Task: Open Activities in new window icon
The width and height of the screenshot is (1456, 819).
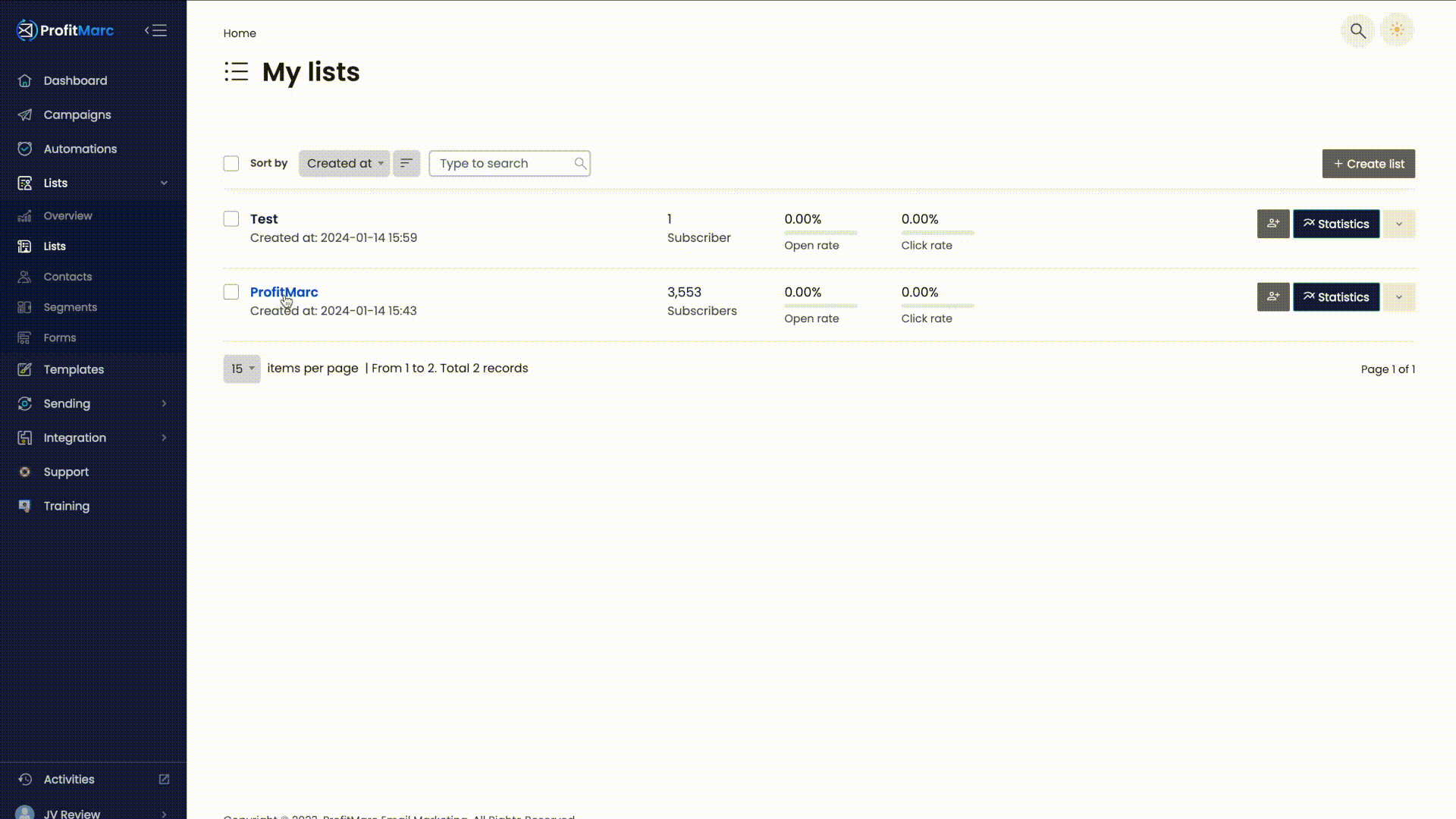Action: (164, 780)
